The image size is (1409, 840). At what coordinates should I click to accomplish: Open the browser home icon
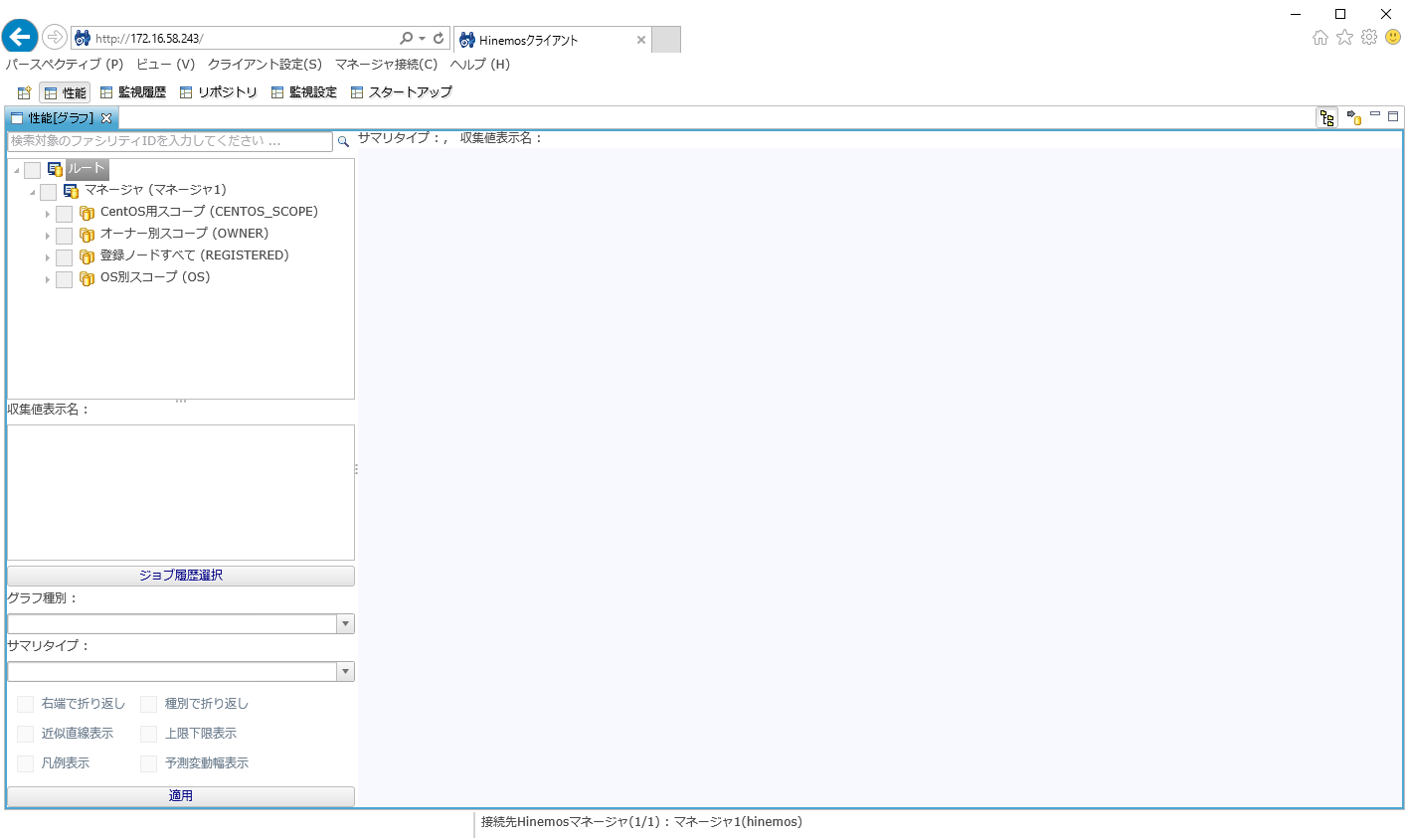[x=1321, y=37]
